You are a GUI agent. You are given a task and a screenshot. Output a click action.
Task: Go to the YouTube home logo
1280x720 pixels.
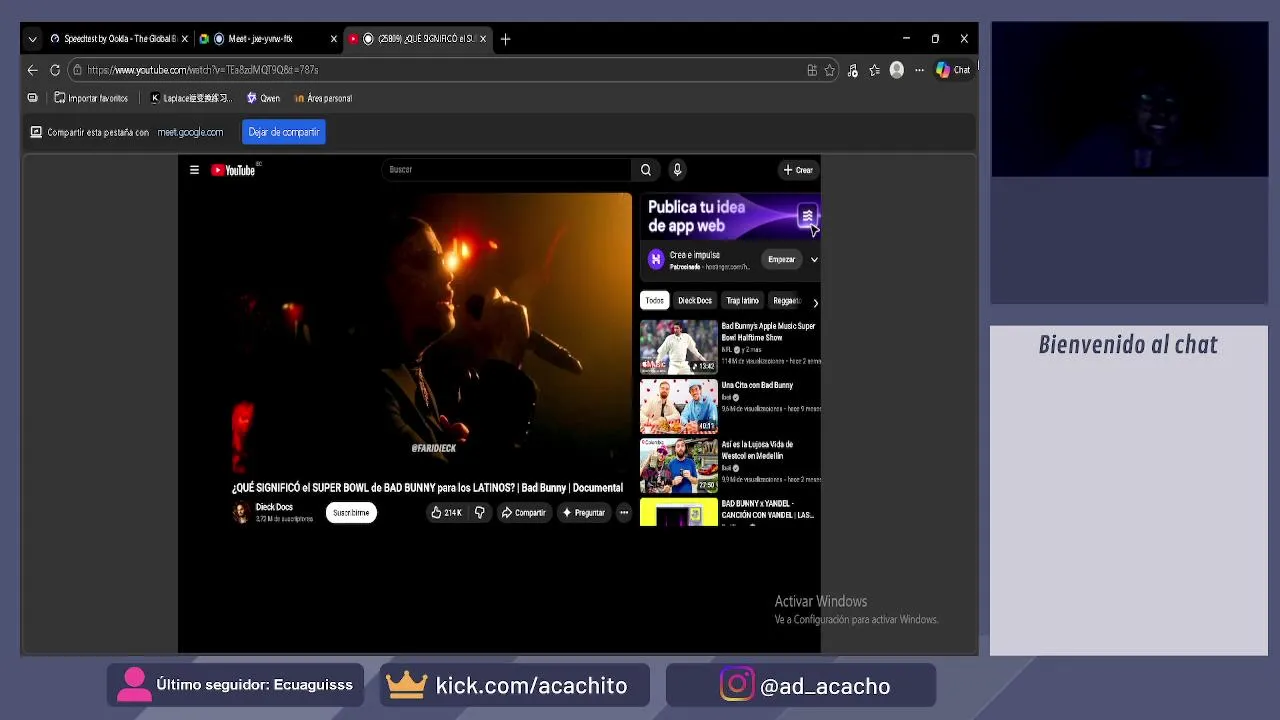pos(234,170)
